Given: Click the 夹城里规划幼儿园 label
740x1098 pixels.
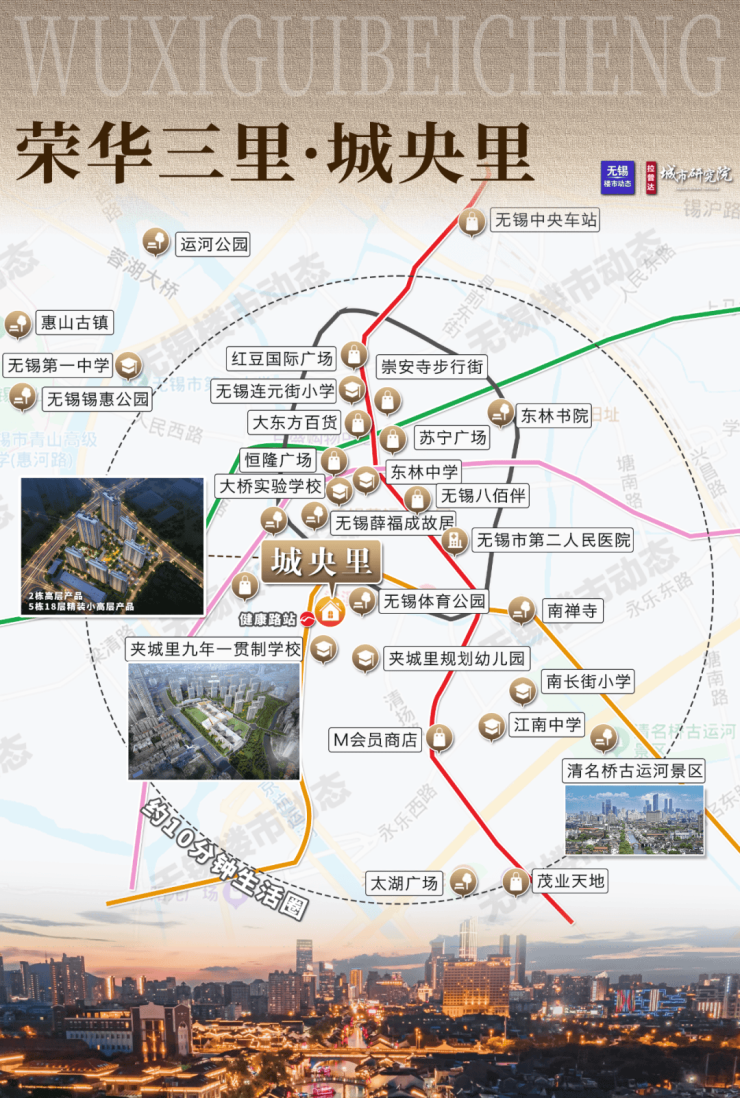Looking at the screenshot, I should [x=456, y=658].
